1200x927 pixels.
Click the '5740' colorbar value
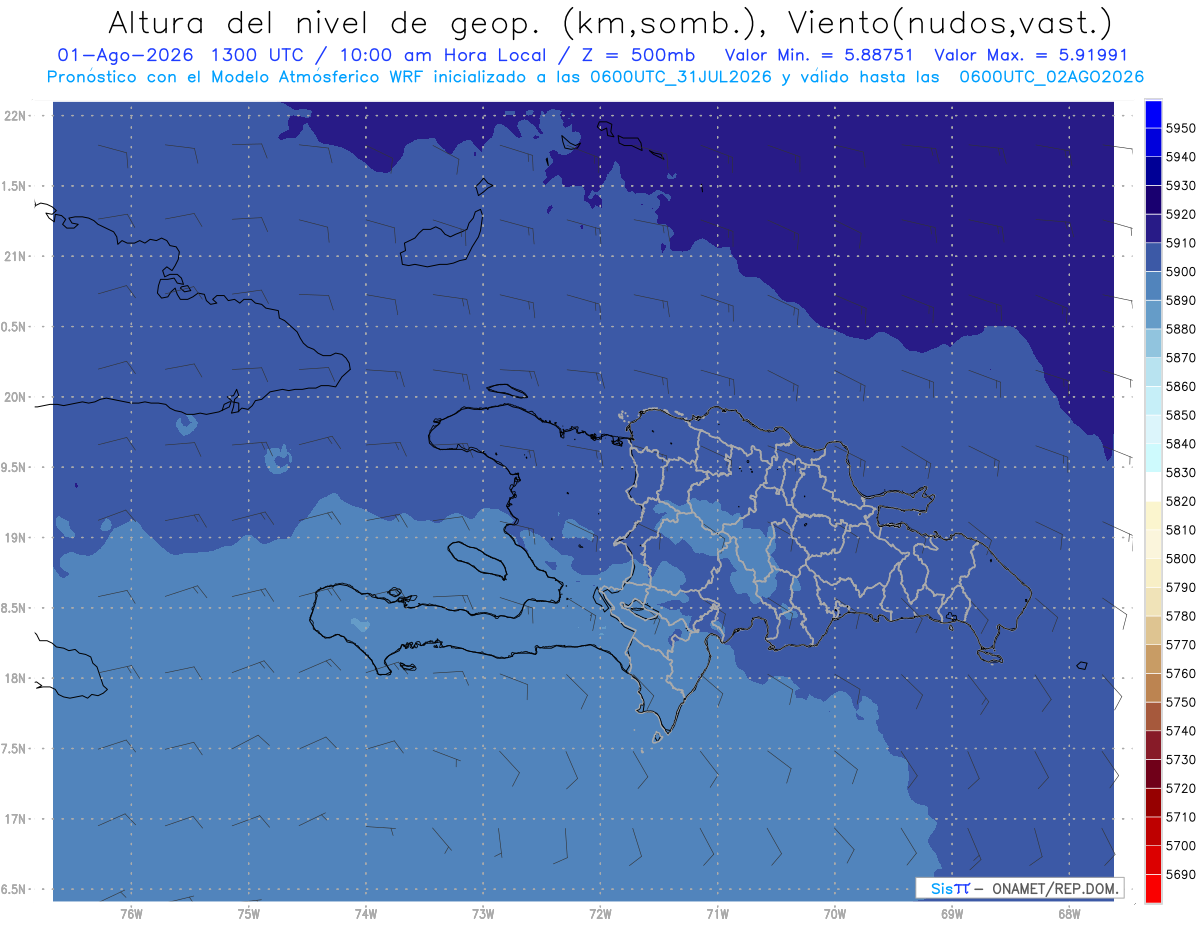[1181, 731]
